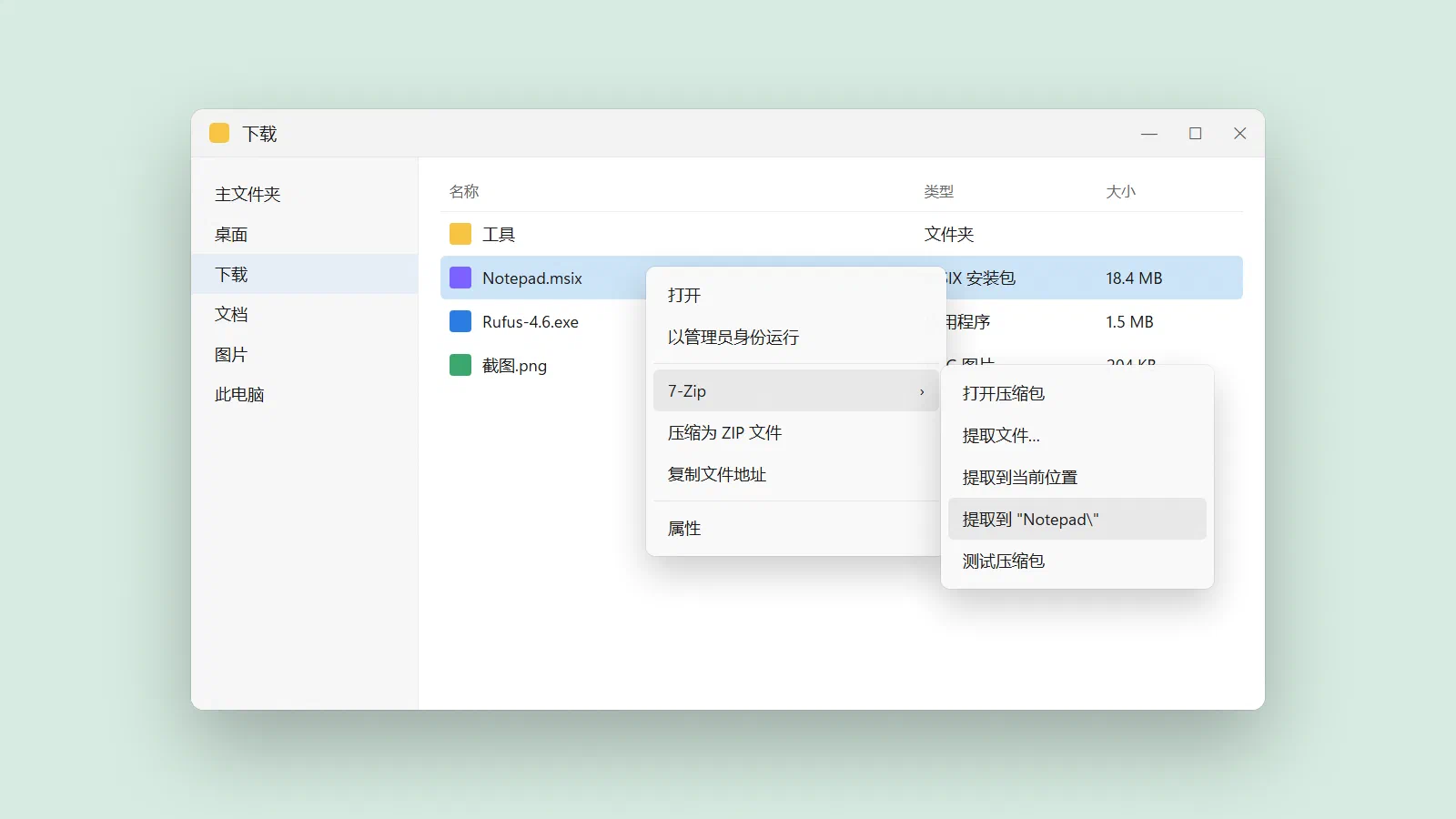This screenshot has width=1456, height=819.
Task: Open the 7-Zip context menu entry
Action: [x=795, y=390]
